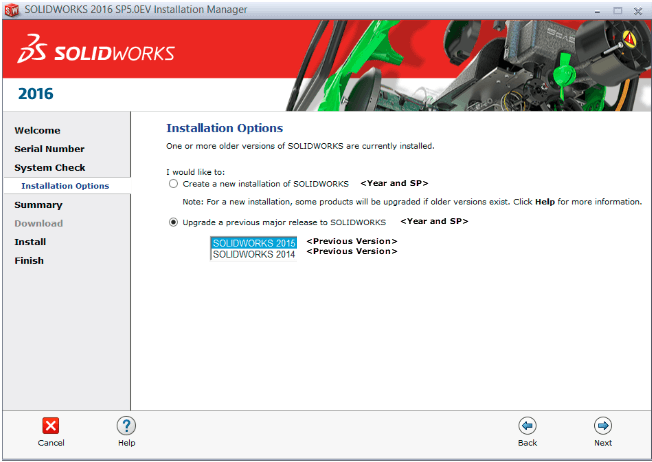Go to Welcome step in sidebar
This screenshot has height=462, width=652.
click(37, 131)
